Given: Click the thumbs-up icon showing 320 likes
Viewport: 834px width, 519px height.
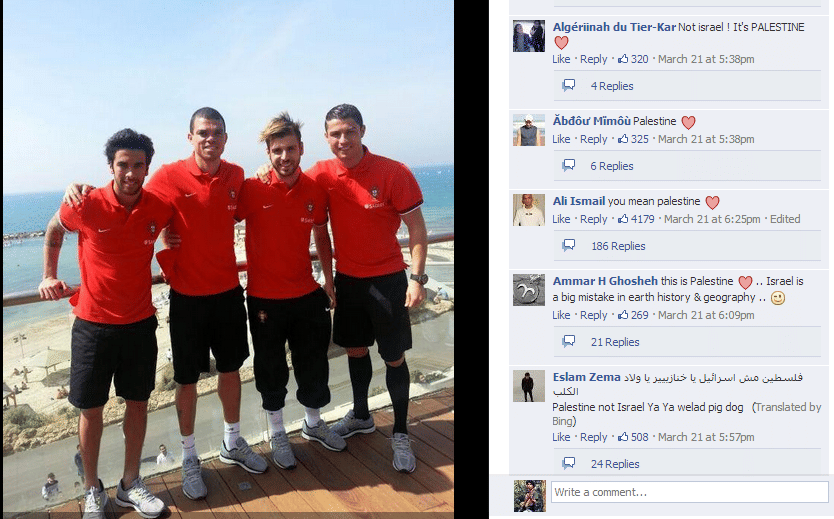Looking at the screenshot, I should (623, 58).
